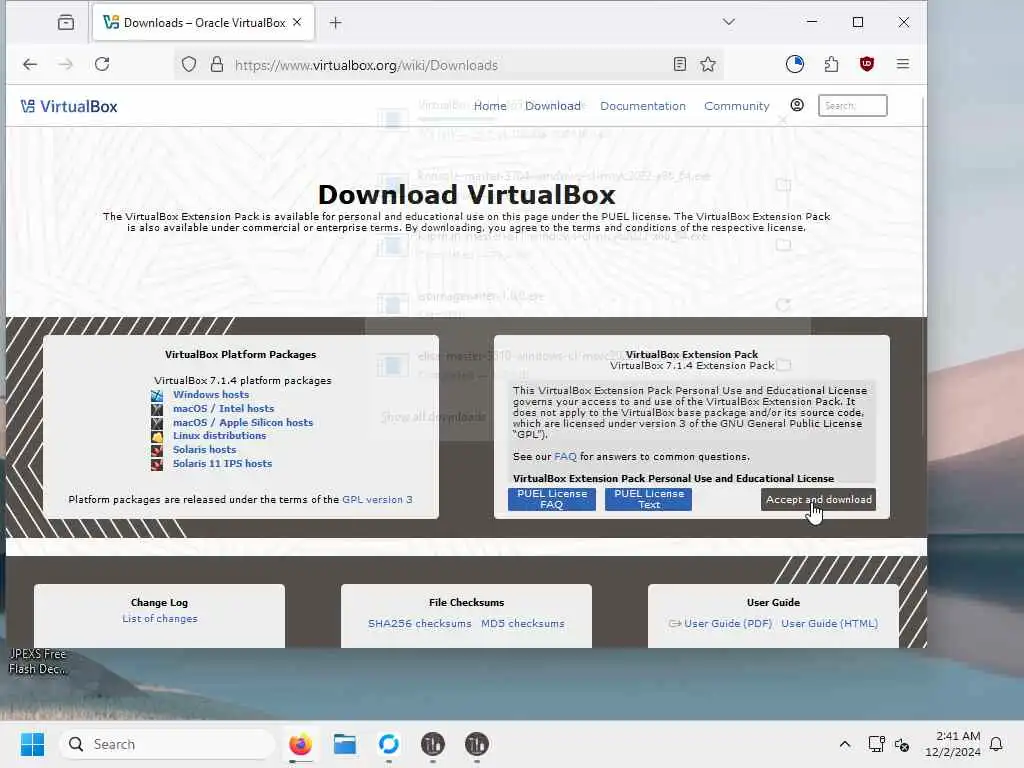Screen dimensions: 1024x768
Task: Click the site padlock icon
Action: tap(217, 64)
